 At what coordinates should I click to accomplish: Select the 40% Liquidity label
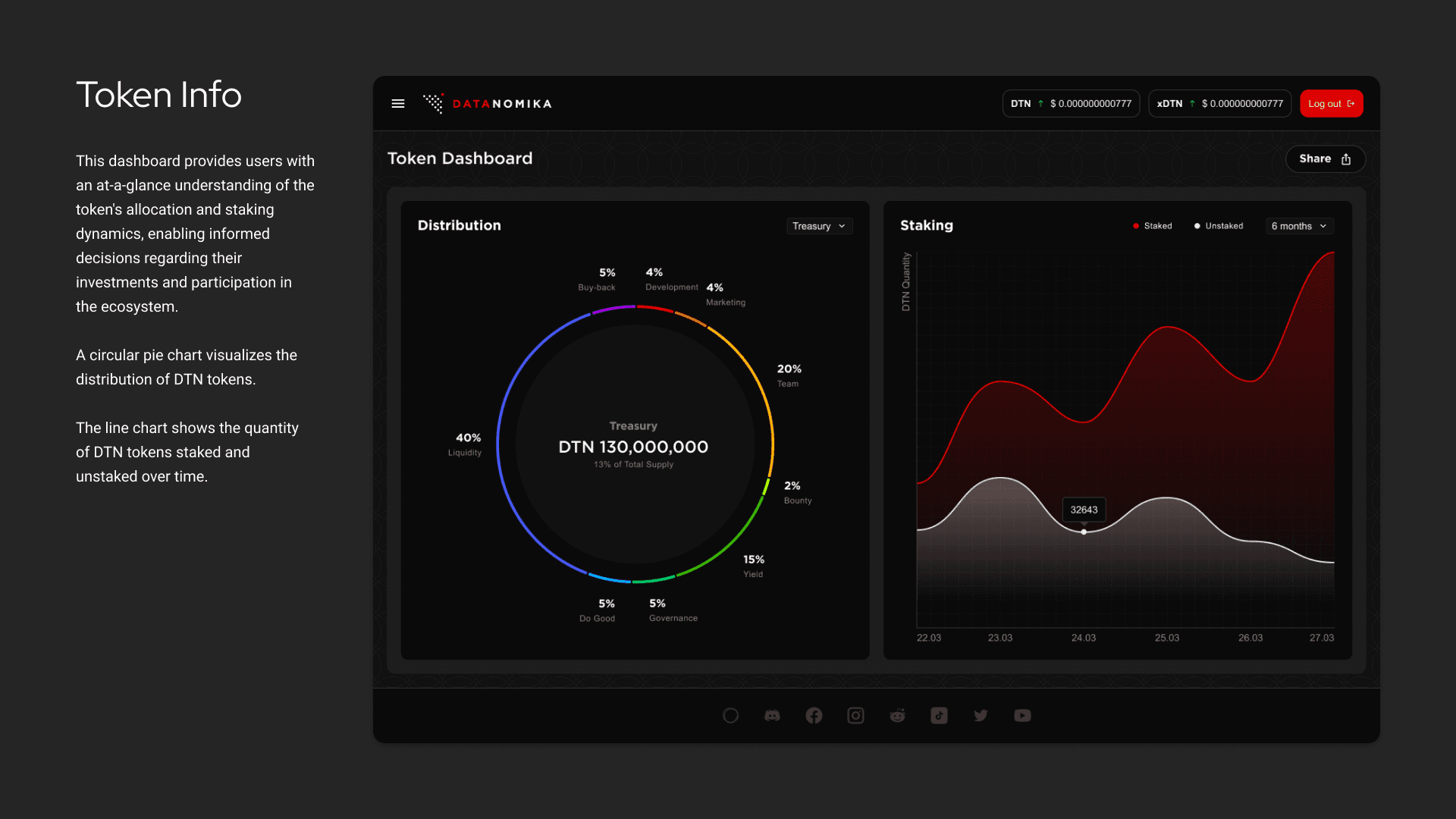(x=465, y=444)
